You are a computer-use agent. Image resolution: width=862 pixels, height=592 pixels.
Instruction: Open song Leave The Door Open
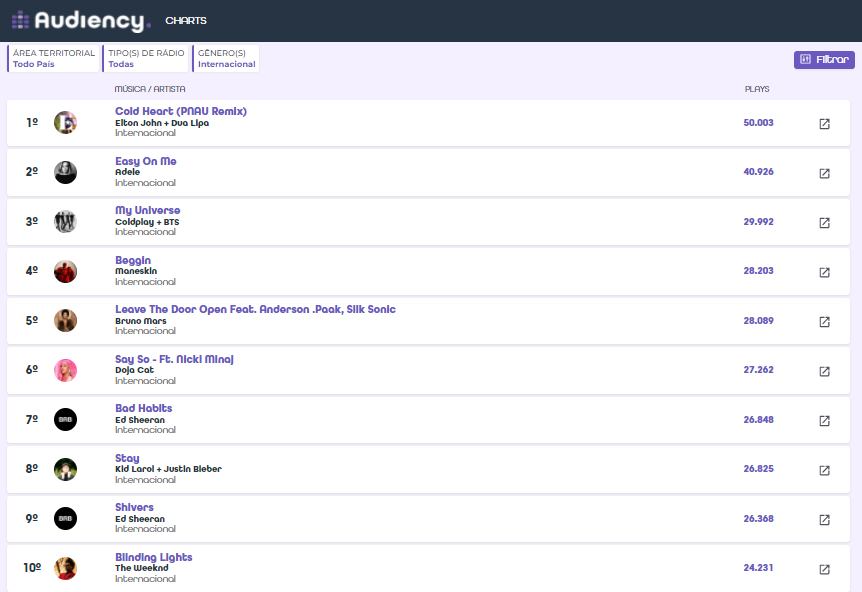point(255,309)
